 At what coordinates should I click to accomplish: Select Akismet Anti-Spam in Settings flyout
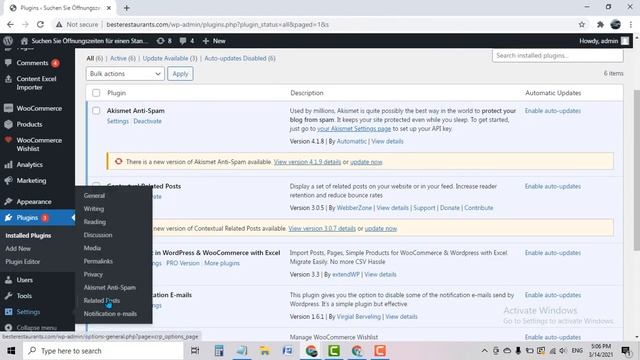coord(110,287)
